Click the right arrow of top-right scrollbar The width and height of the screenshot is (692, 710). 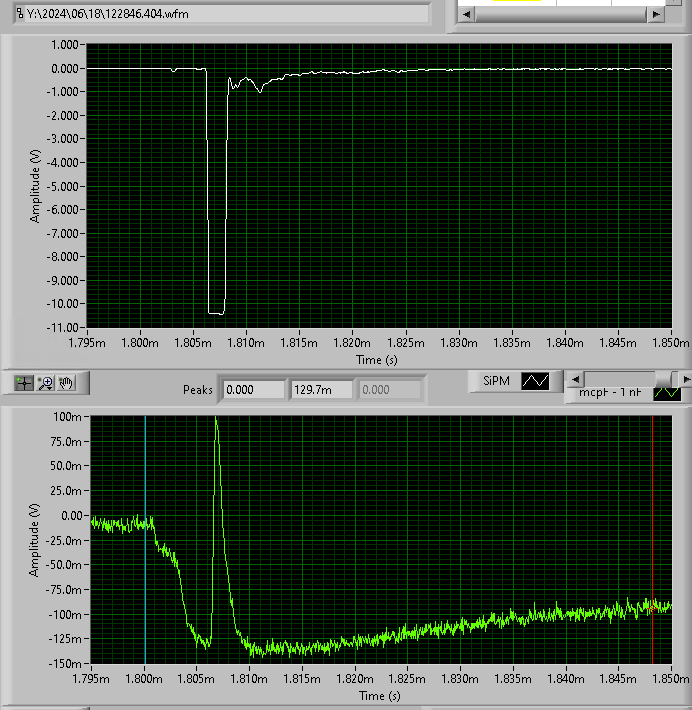656,14
